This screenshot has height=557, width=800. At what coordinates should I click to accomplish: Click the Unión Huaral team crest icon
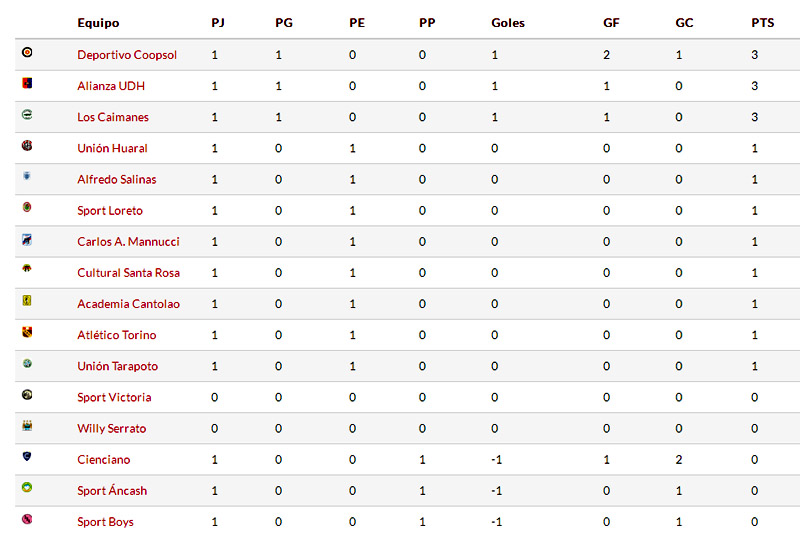coord(27,145)
